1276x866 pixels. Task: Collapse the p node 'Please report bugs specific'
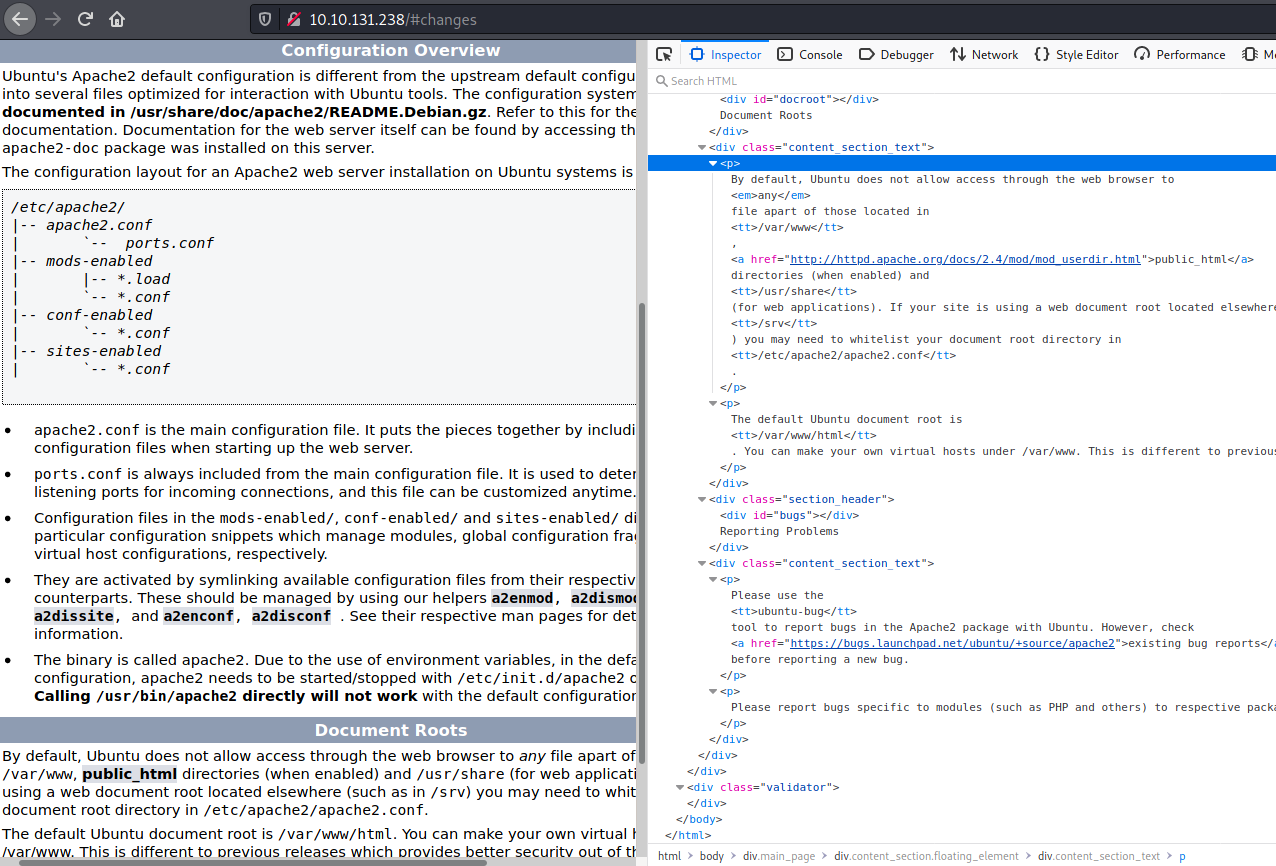[713, 691]
